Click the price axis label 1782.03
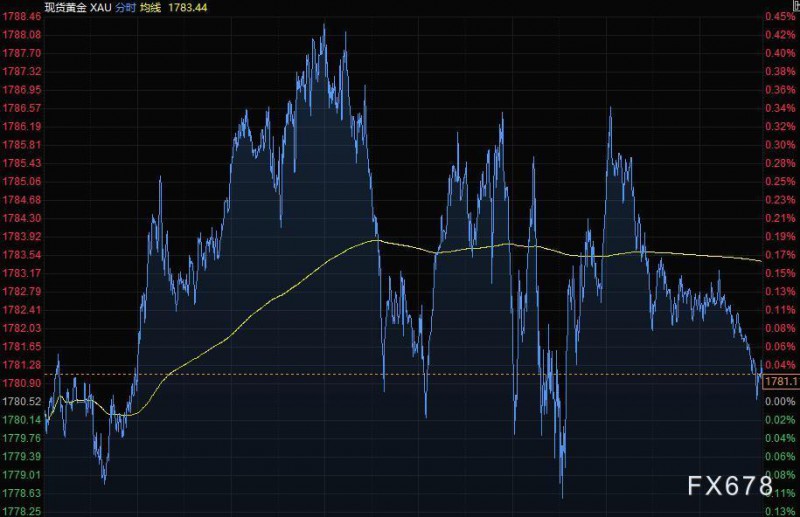Screen dimensions: 800x517 (21, 328)
